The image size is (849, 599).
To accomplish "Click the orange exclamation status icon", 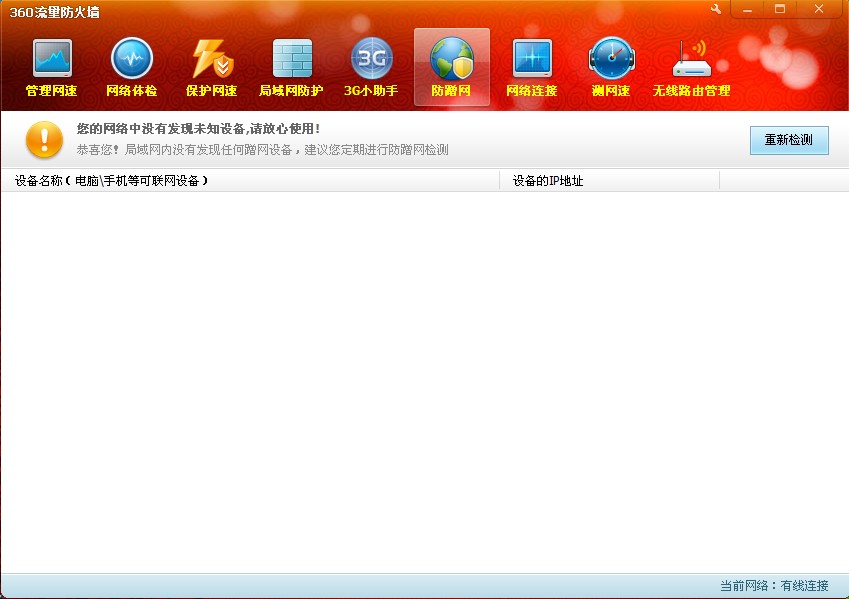I will click(44, 139).
